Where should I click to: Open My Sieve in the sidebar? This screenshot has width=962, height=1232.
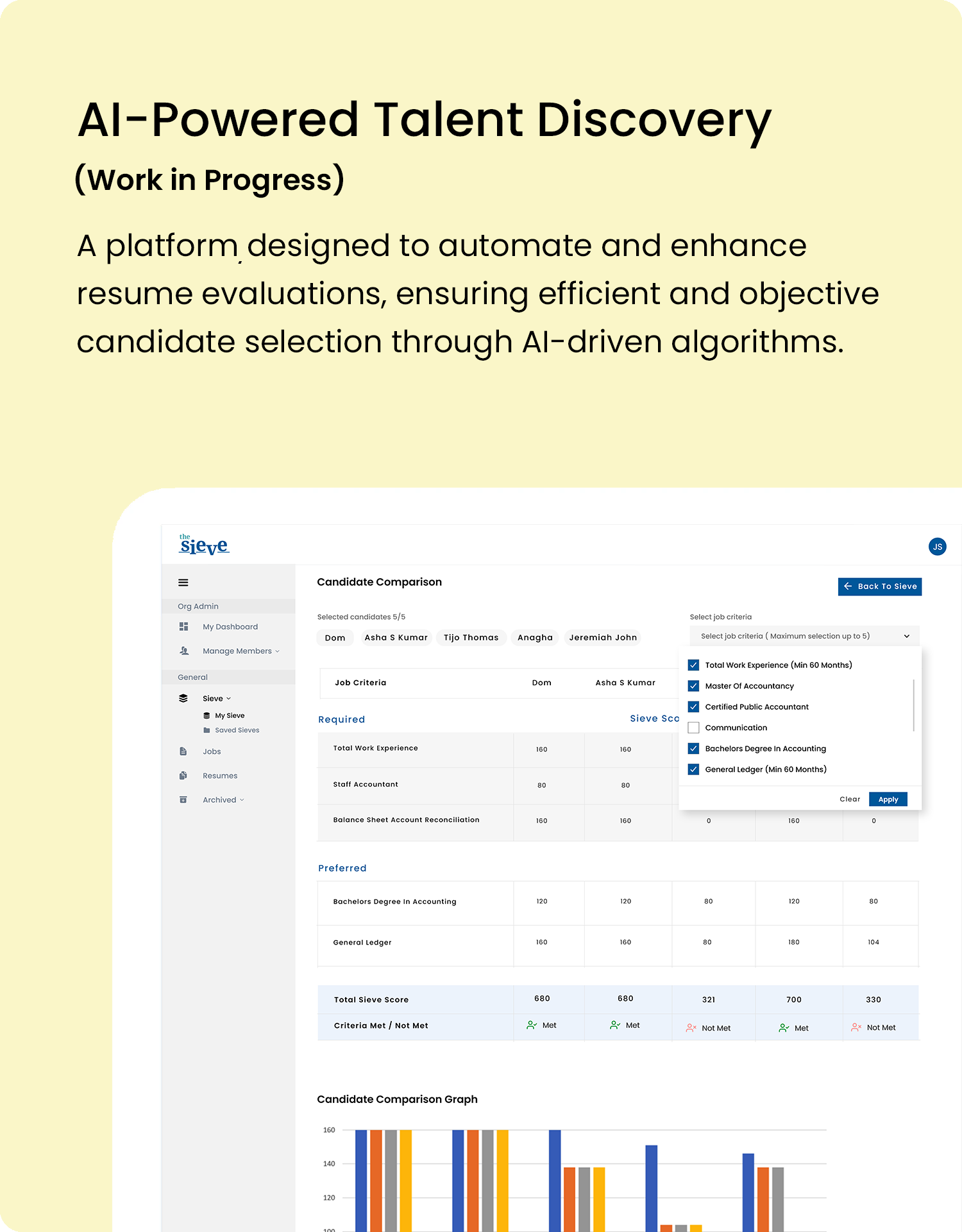pyautogui.click(x=230, y=715)
